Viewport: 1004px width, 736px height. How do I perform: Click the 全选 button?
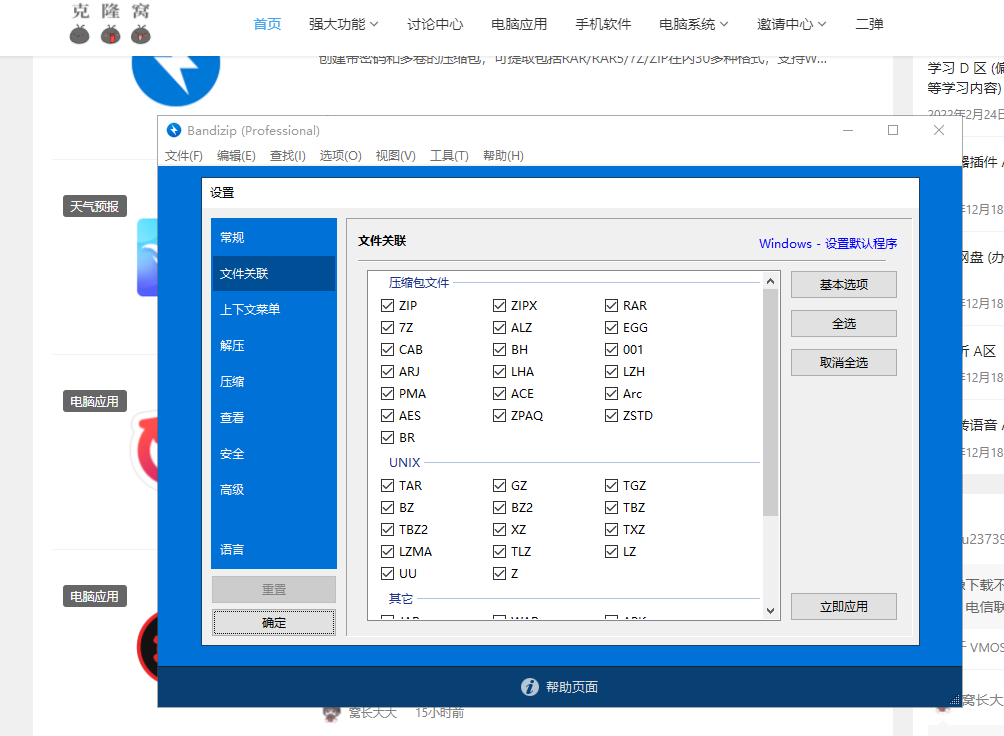point(844,323)
